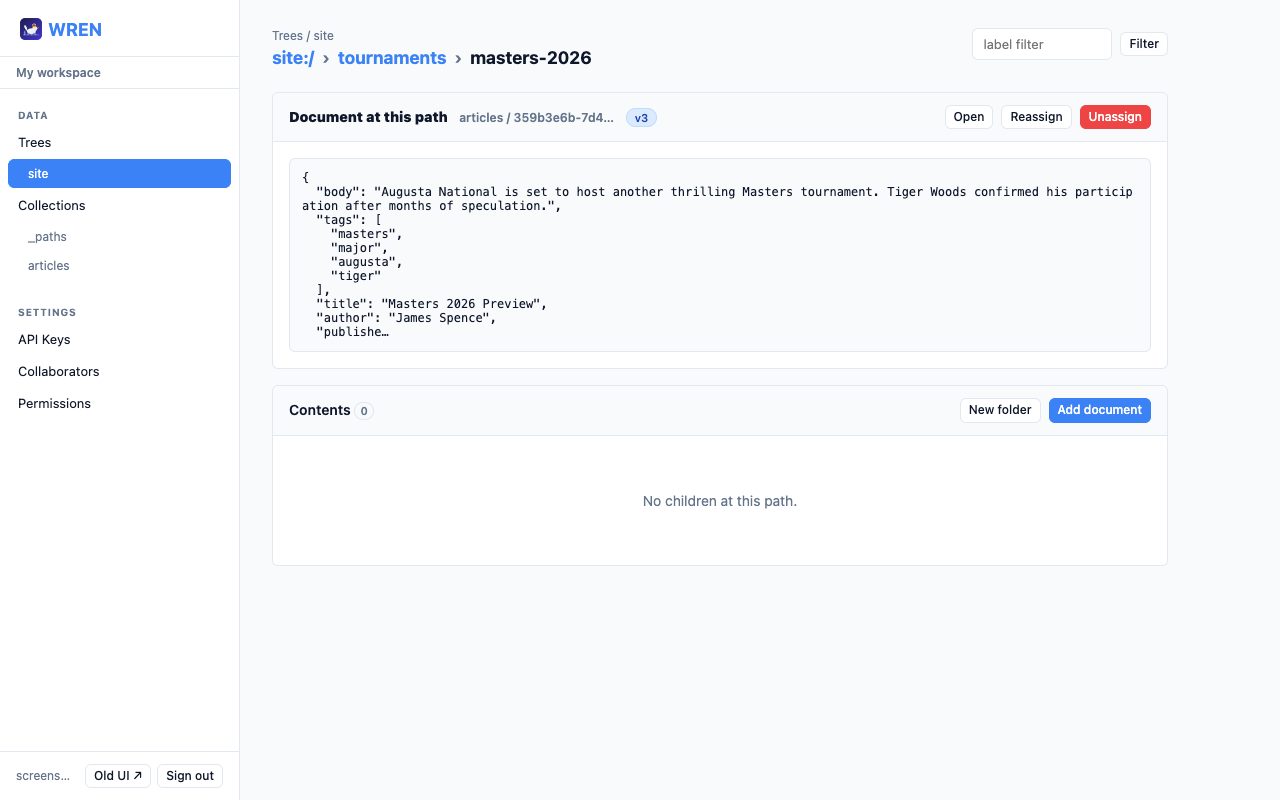The height and width of the screenshot is (800, 1280).
Task: Select the _paths collection
Action: point(47,236)
